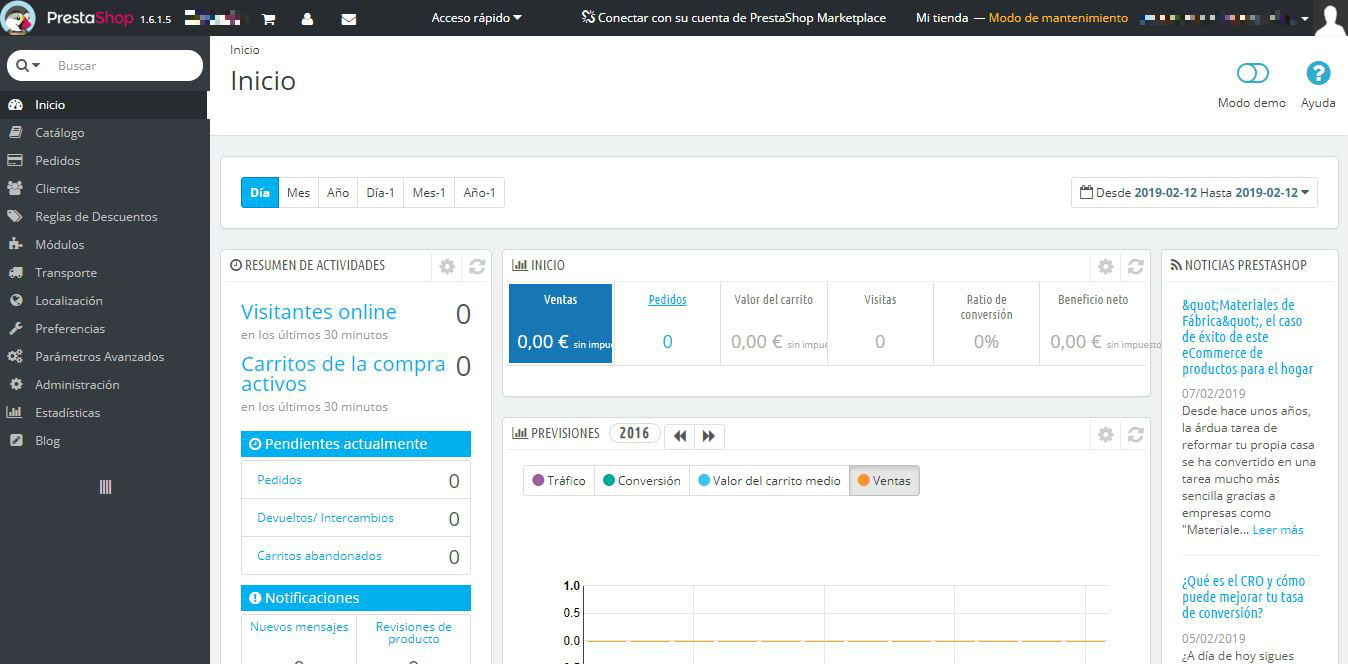The width and height of the screenshot is (1348, 664).
Task: Open the Previsiones panel settings gear
Action: 1105,434
